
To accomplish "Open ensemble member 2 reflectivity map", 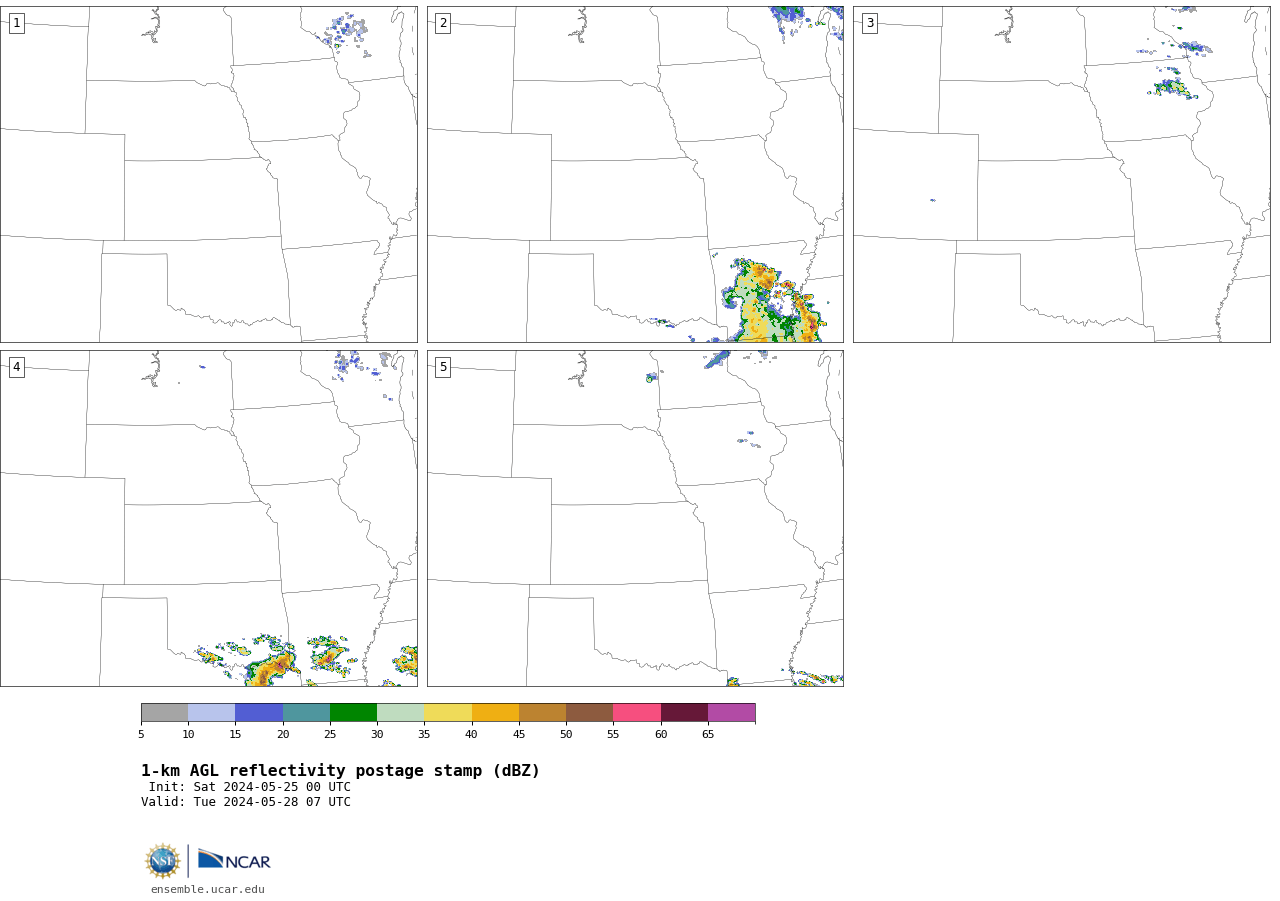I will click(635, 175).
